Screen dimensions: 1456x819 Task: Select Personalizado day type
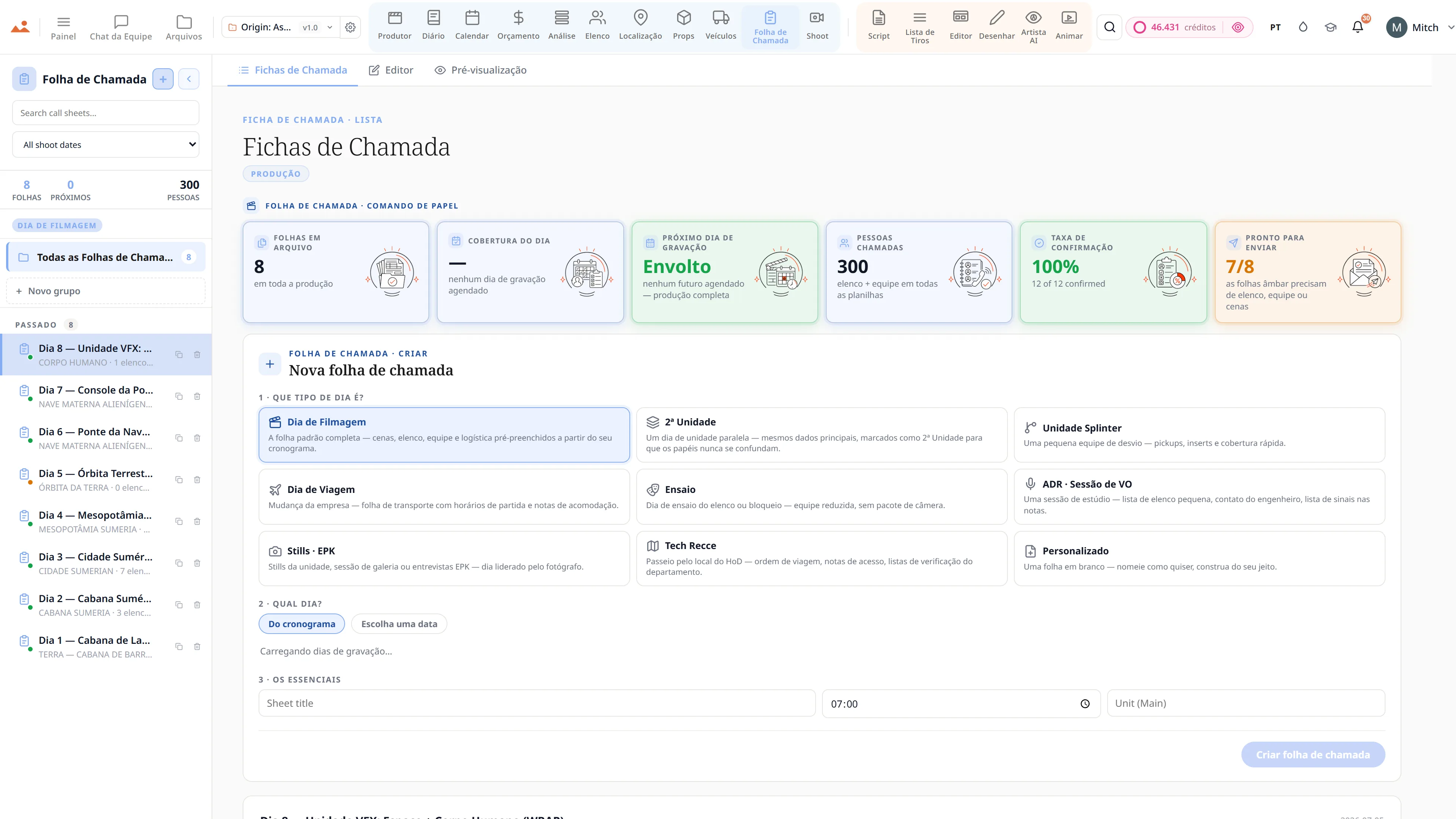coord(1199,558)
